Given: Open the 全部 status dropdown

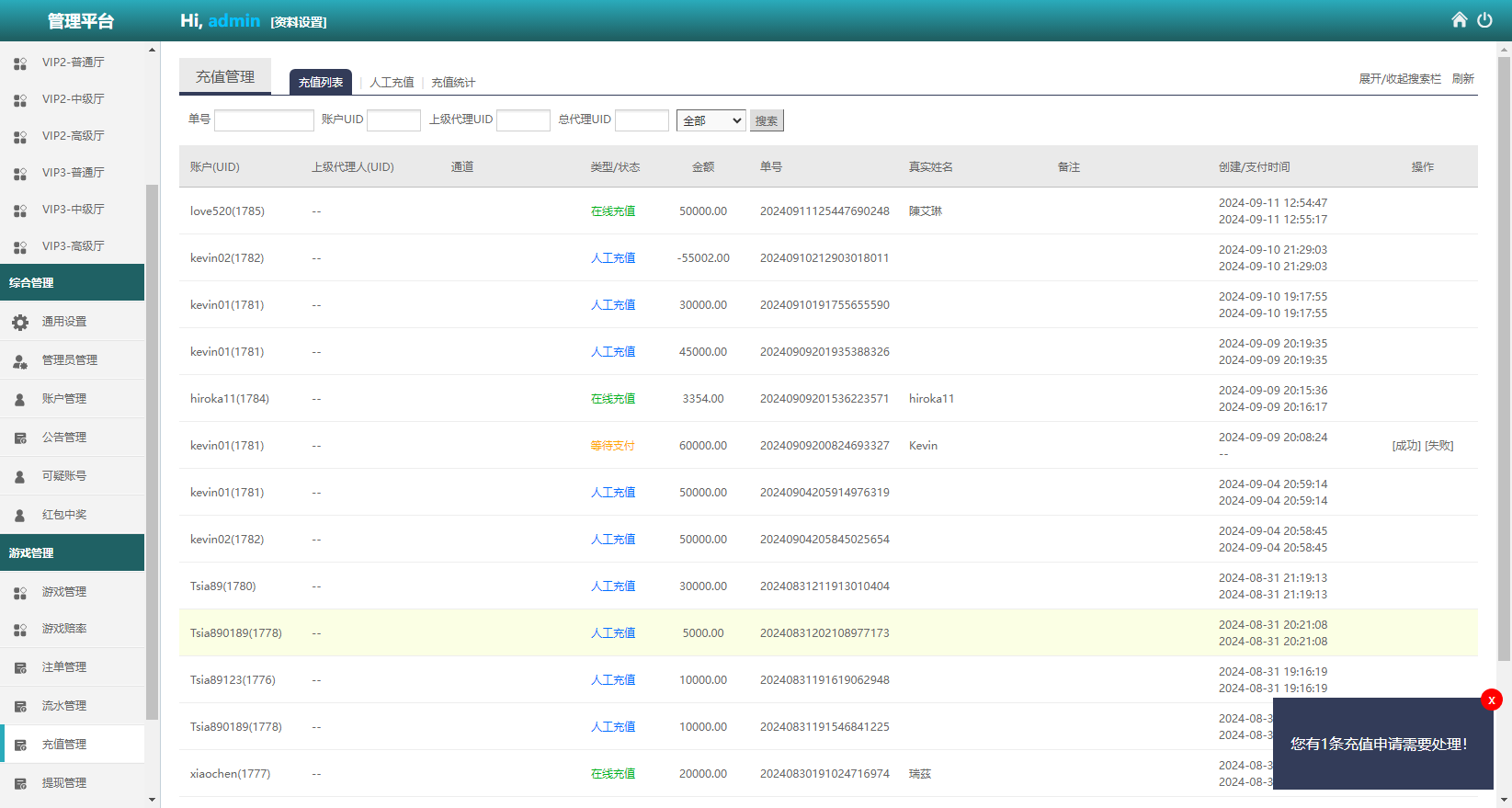Looking at the screenshot, I should click(x=711, y=120).
